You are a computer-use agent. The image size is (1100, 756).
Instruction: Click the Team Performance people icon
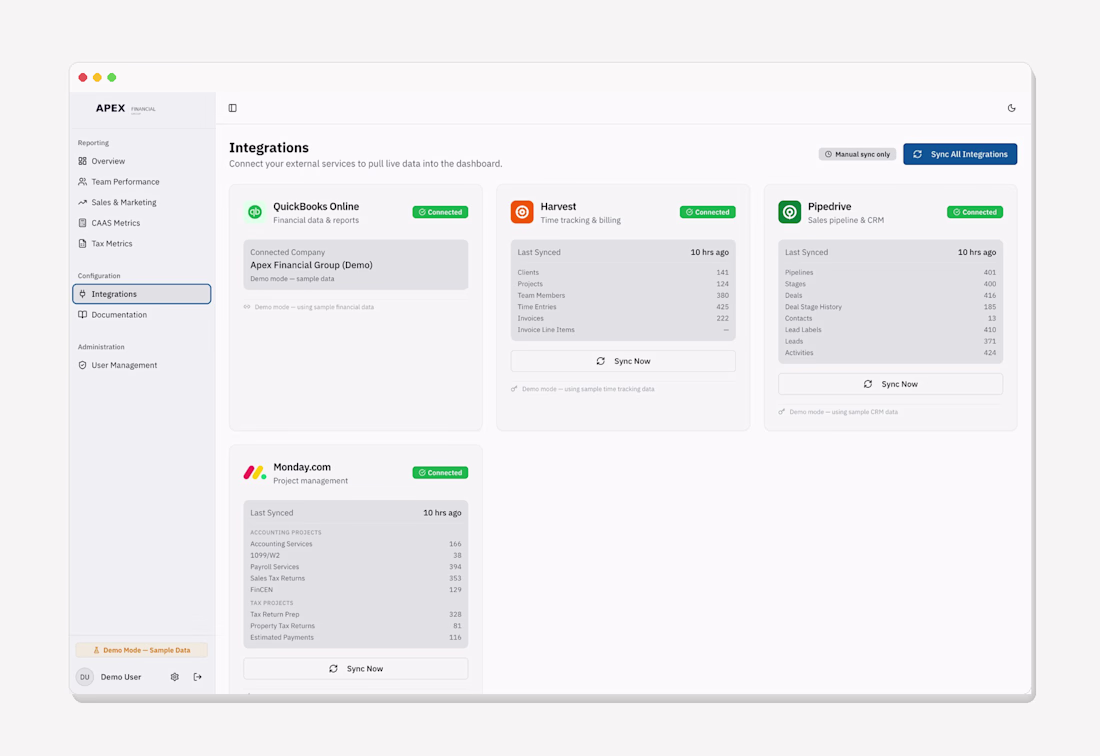coord(82,182)
